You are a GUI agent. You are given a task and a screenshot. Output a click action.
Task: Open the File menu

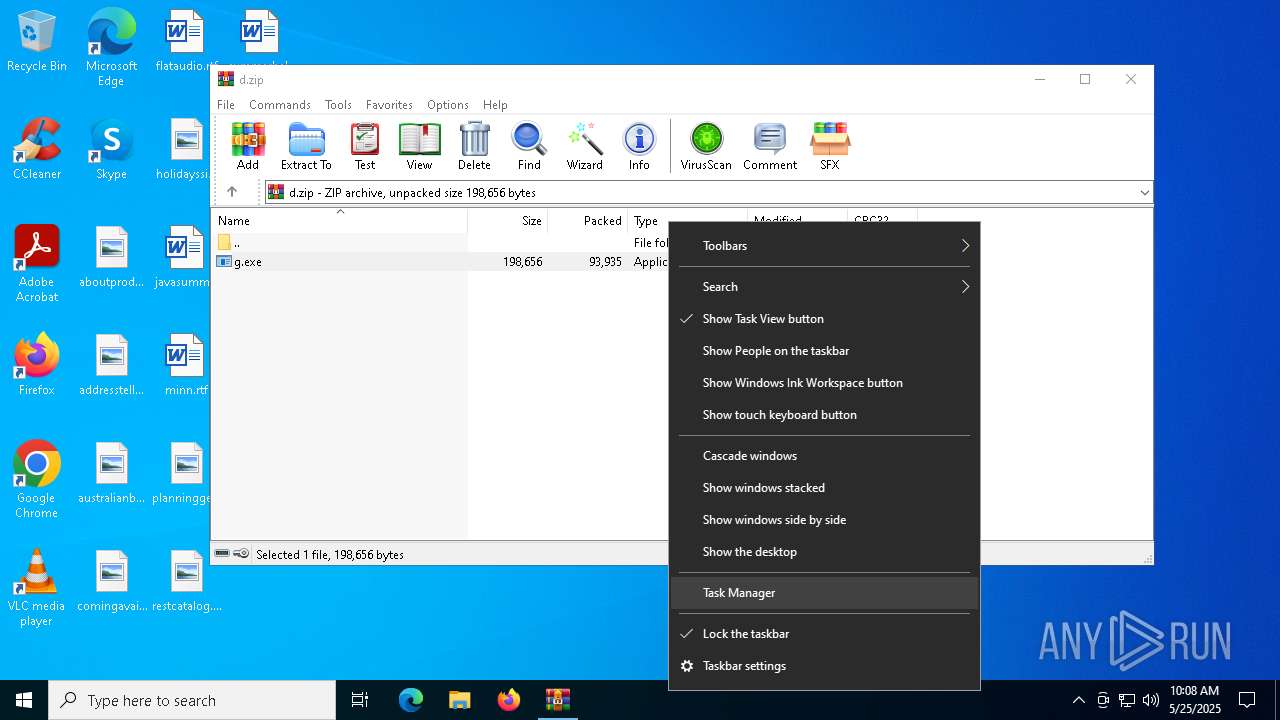click(x=226, y=105)
